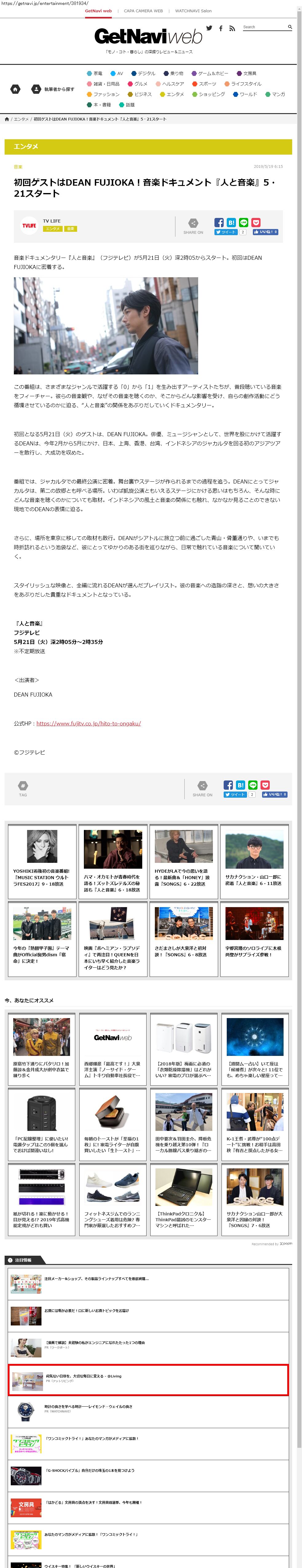
Task: Open the 家電 category
Action: [x=94, y=74]
